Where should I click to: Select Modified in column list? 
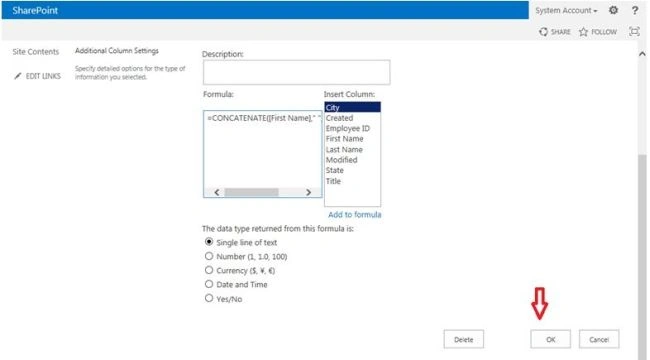coord(352,160)
